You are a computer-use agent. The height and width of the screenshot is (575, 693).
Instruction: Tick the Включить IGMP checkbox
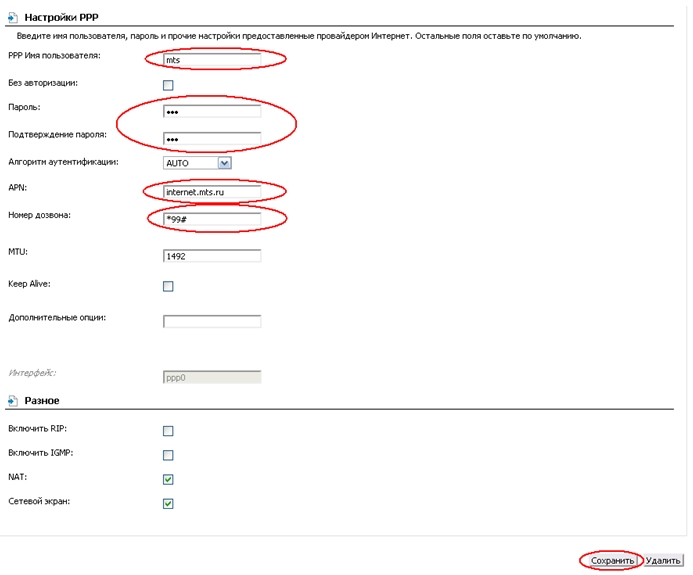pyautogui.click(x=168, y=455)
